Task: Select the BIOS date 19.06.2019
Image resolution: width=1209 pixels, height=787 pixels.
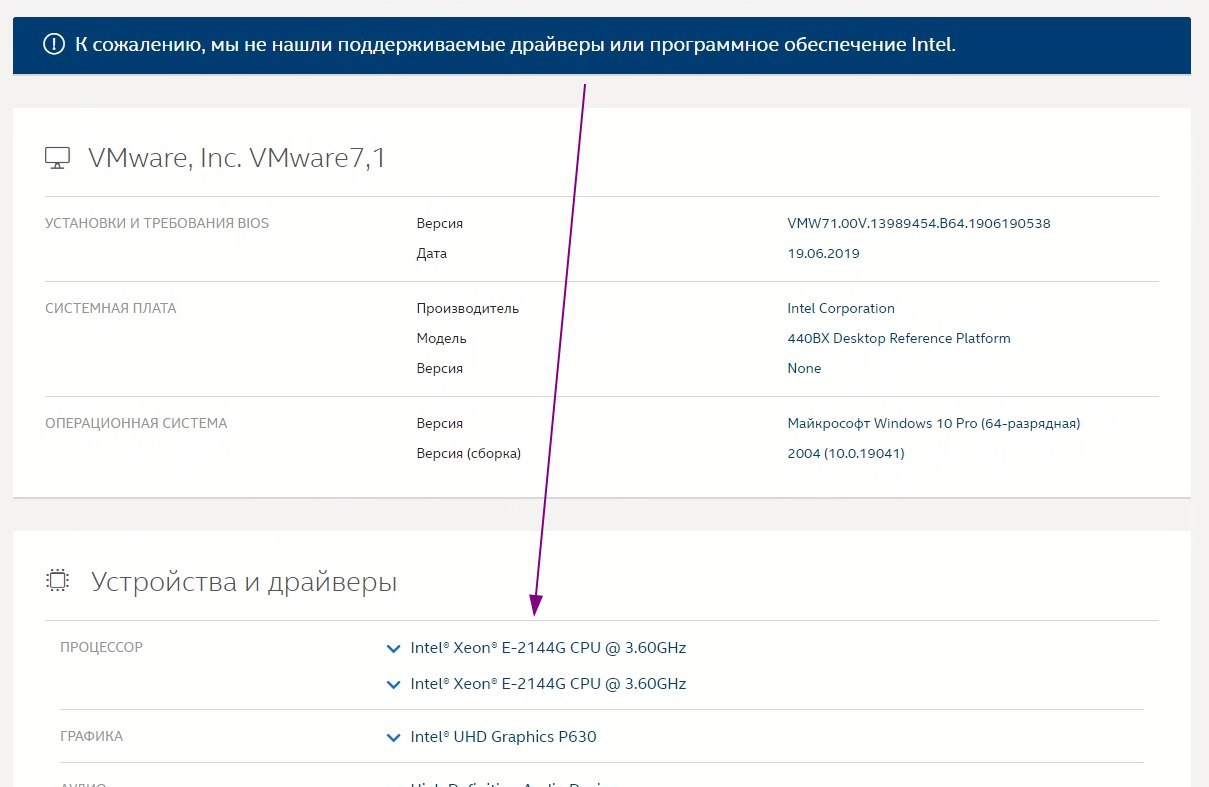Action: (x=823, y=253)
